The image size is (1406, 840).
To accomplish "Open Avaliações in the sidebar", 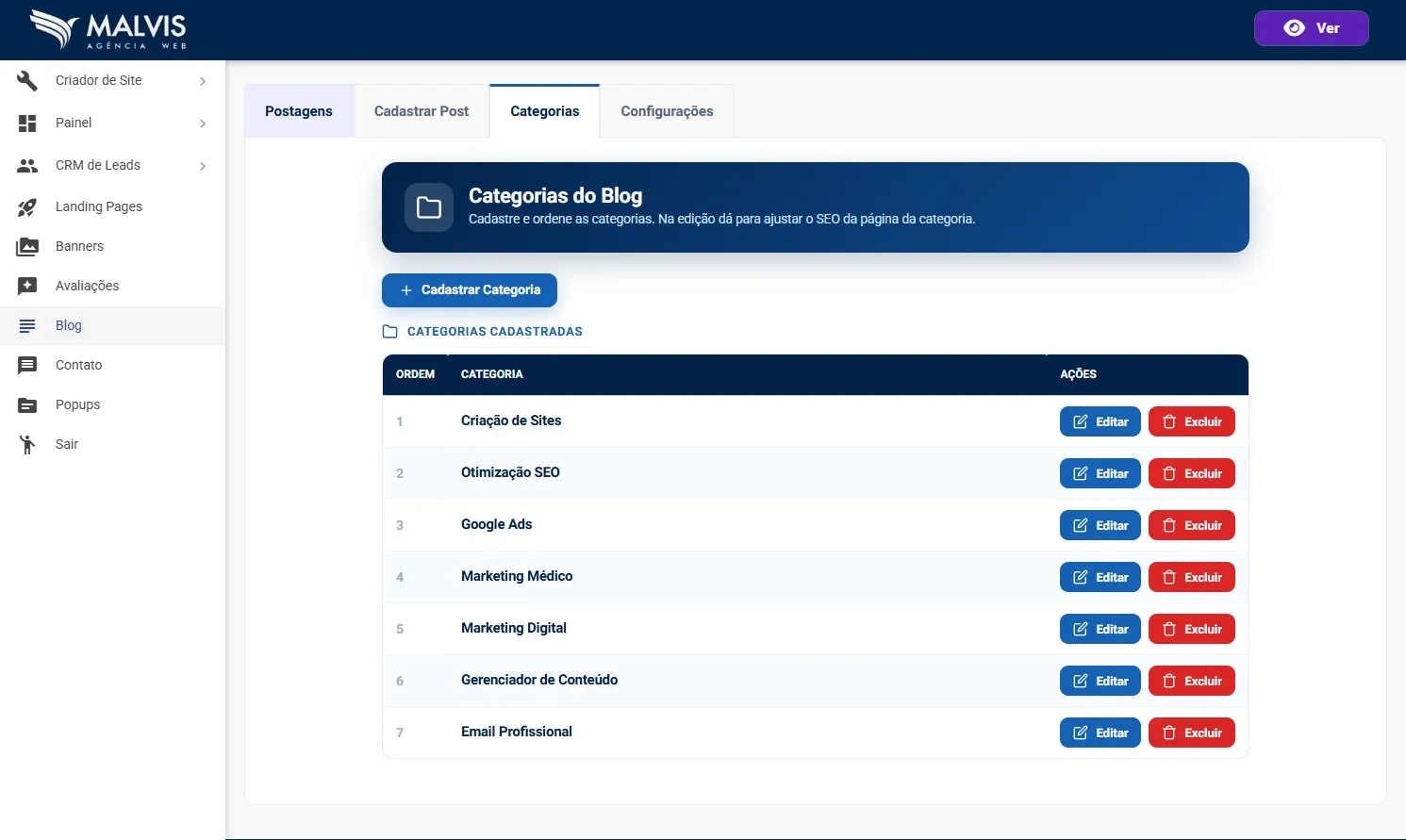I will 112,286.
